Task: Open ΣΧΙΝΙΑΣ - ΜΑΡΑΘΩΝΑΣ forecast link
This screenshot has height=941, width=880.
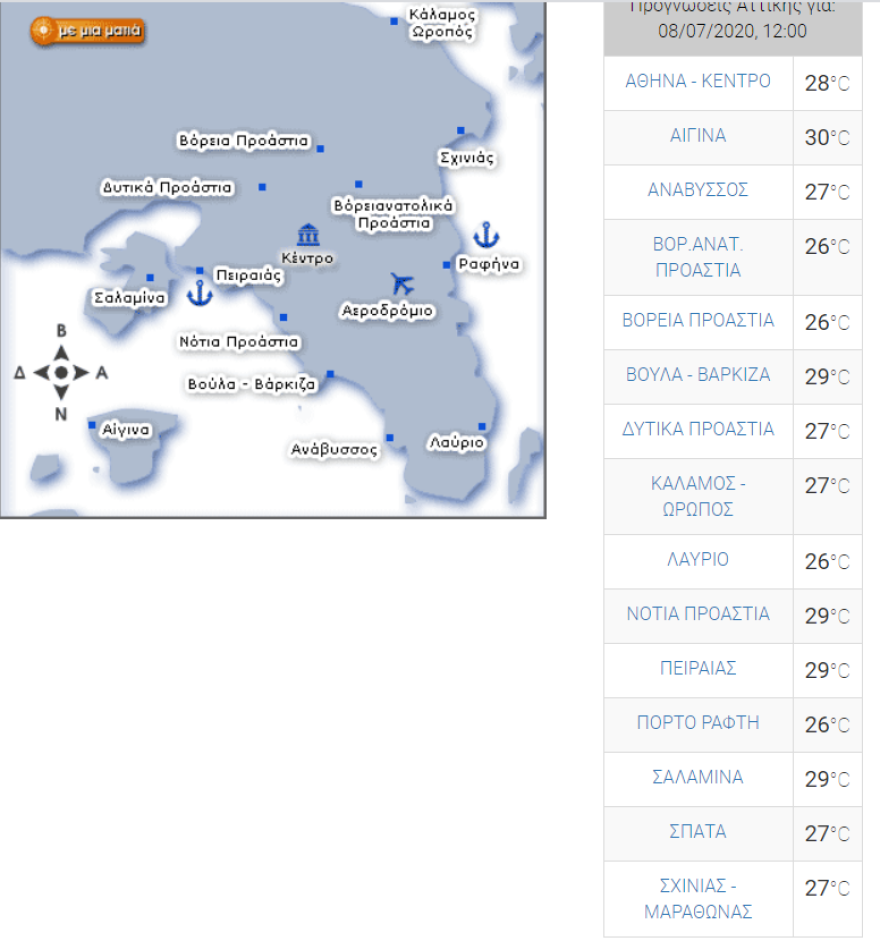Action: (x=698, y=898)
